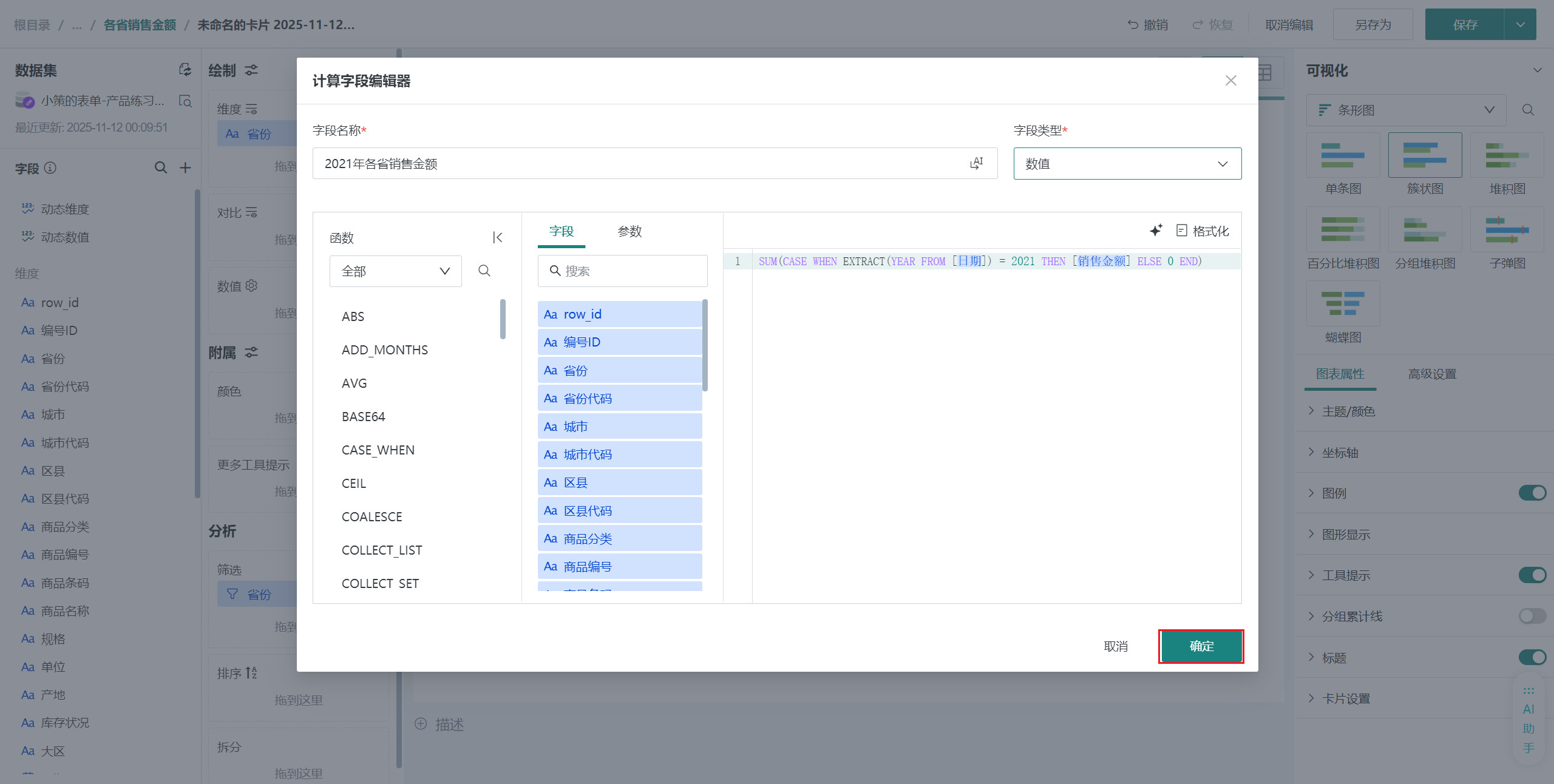Click the dataset refresh icon
Image resolution: width=1554 pixels, height=784 pixels.
(x=185, y=70)
